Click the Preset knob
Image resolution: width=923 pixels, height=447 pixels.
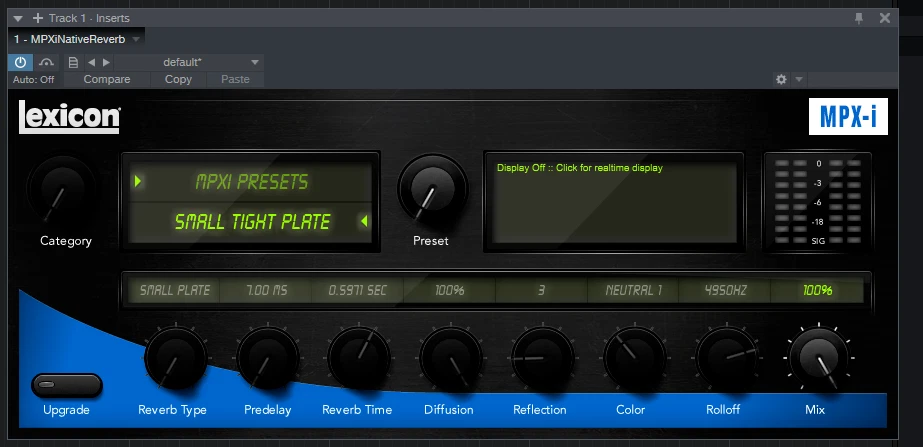[x=432, y=189]
